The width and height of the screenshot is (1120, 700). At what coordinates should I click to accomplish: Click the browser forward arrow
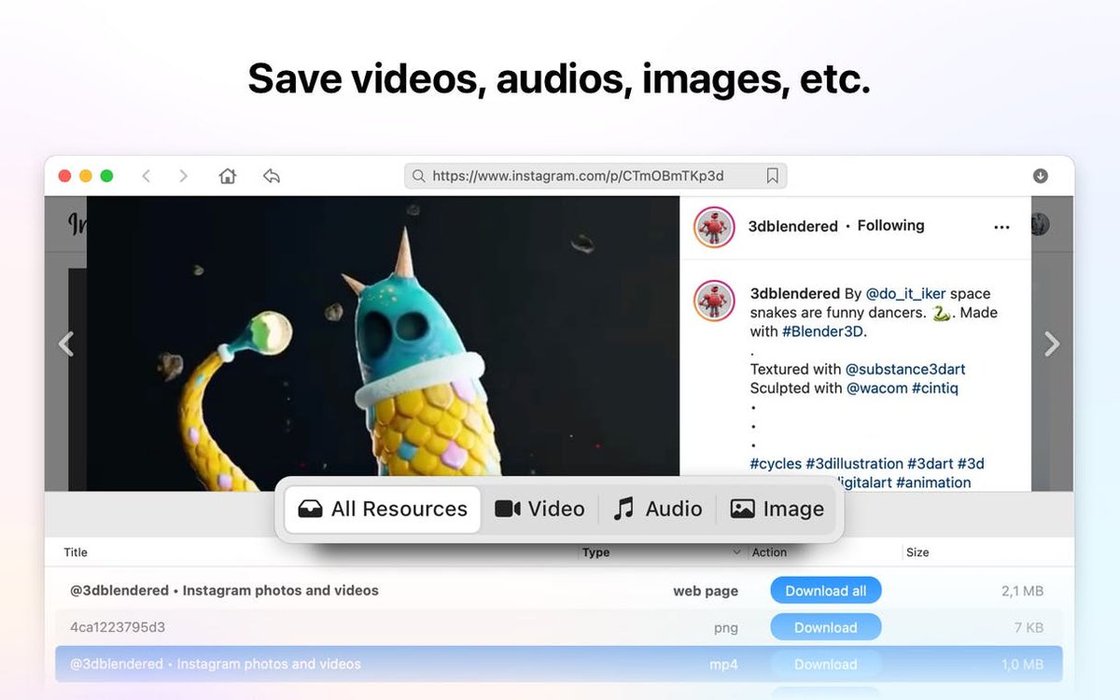click(183, 176)
